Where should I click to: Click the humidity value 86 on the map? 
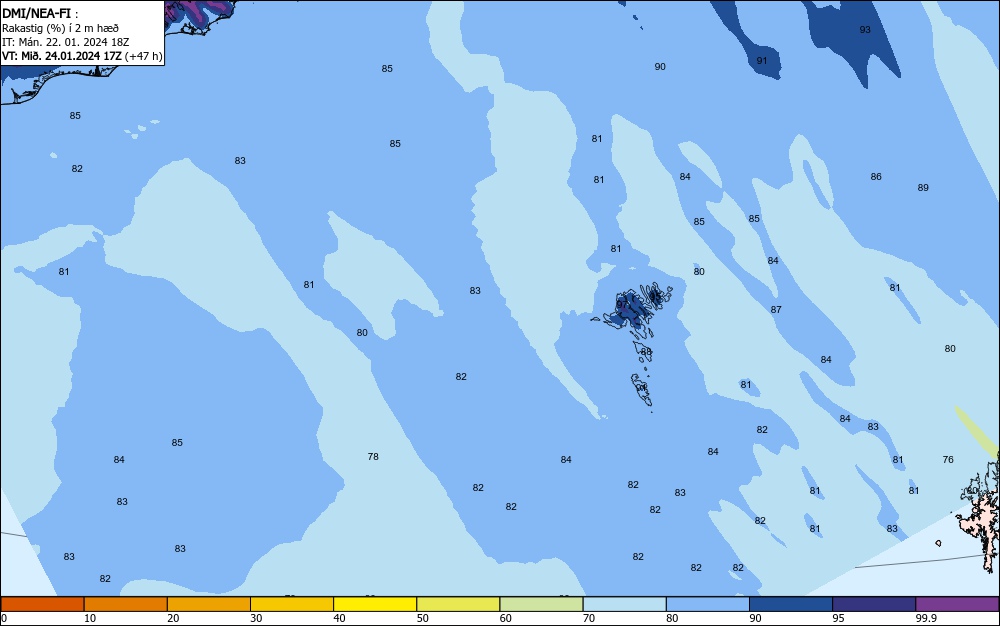pyautogui.click(x=876, y=177)
